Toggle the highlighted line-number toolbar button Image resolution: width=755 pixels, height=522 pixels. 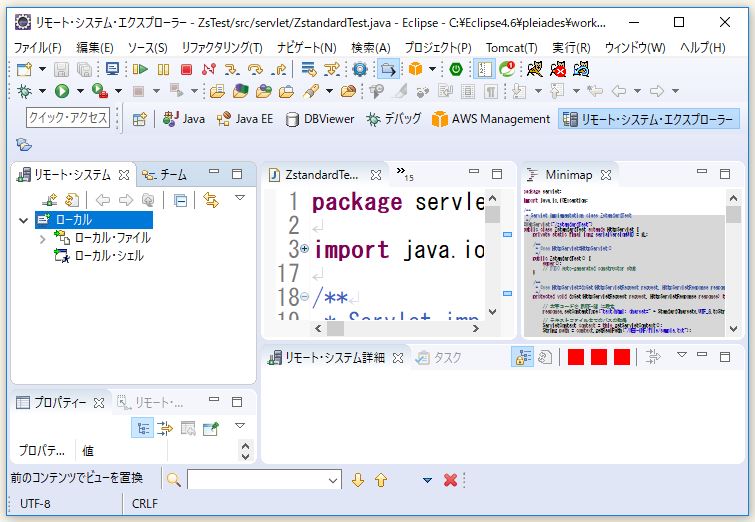484,69
